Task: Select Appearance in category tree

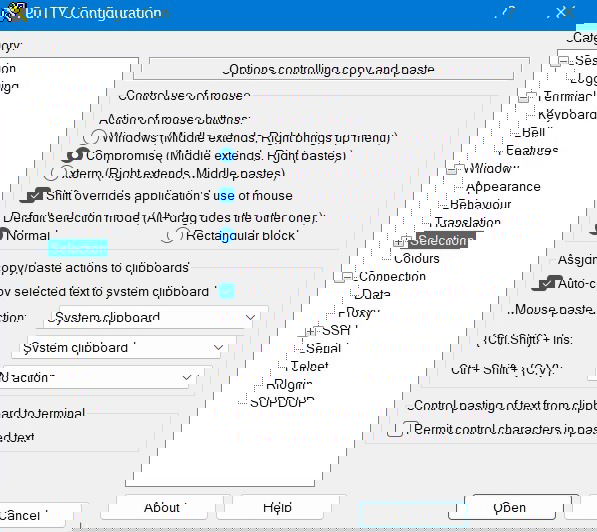Action: coord(503,187)
